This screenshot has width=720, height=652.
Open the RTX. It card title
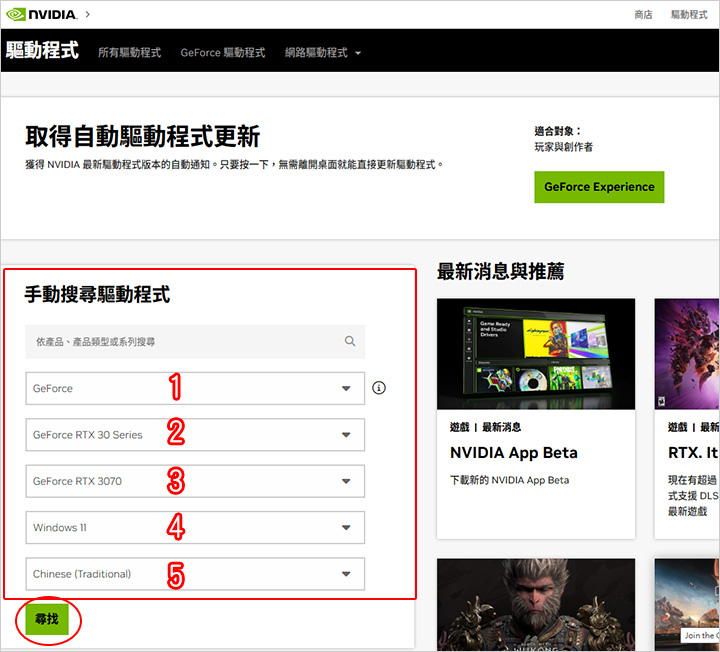coord(693,453)
